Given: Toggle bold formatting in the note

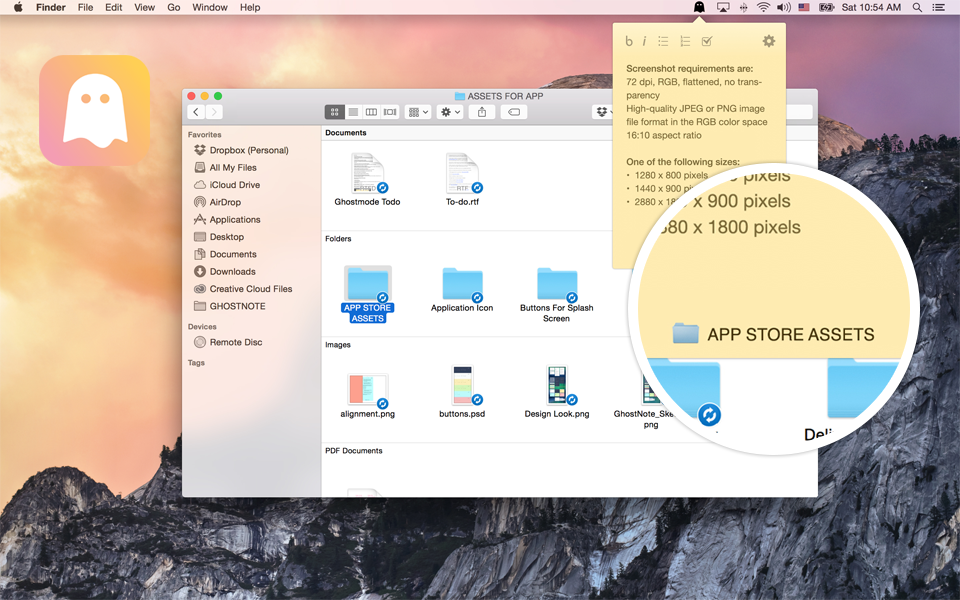Looking at the screenshot, I should [629, 41].
